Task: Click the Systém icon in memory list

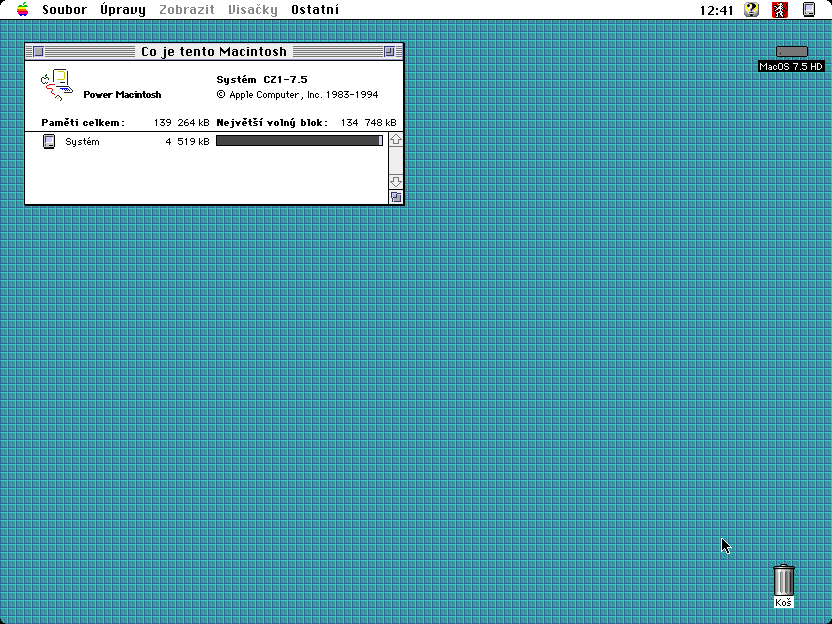Action: [50, 142]
